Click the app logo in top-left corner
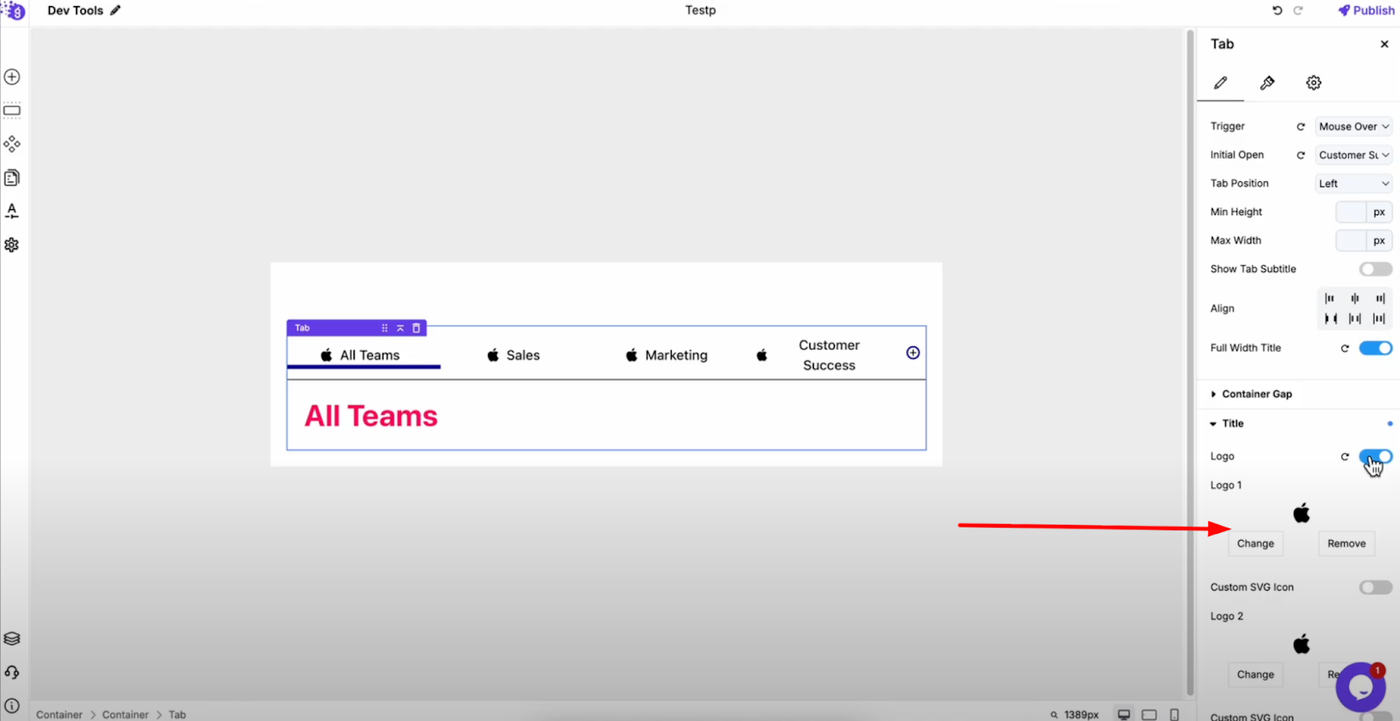This screenshot has height=721, width=1400. click(13, 10)
